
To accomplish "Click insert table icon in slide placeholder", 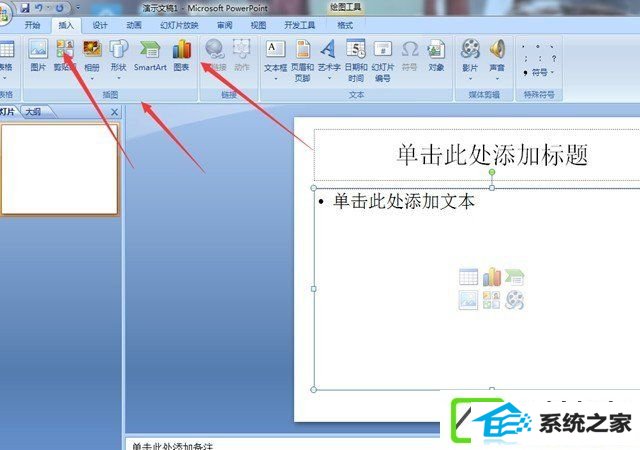I will point(468,277).
